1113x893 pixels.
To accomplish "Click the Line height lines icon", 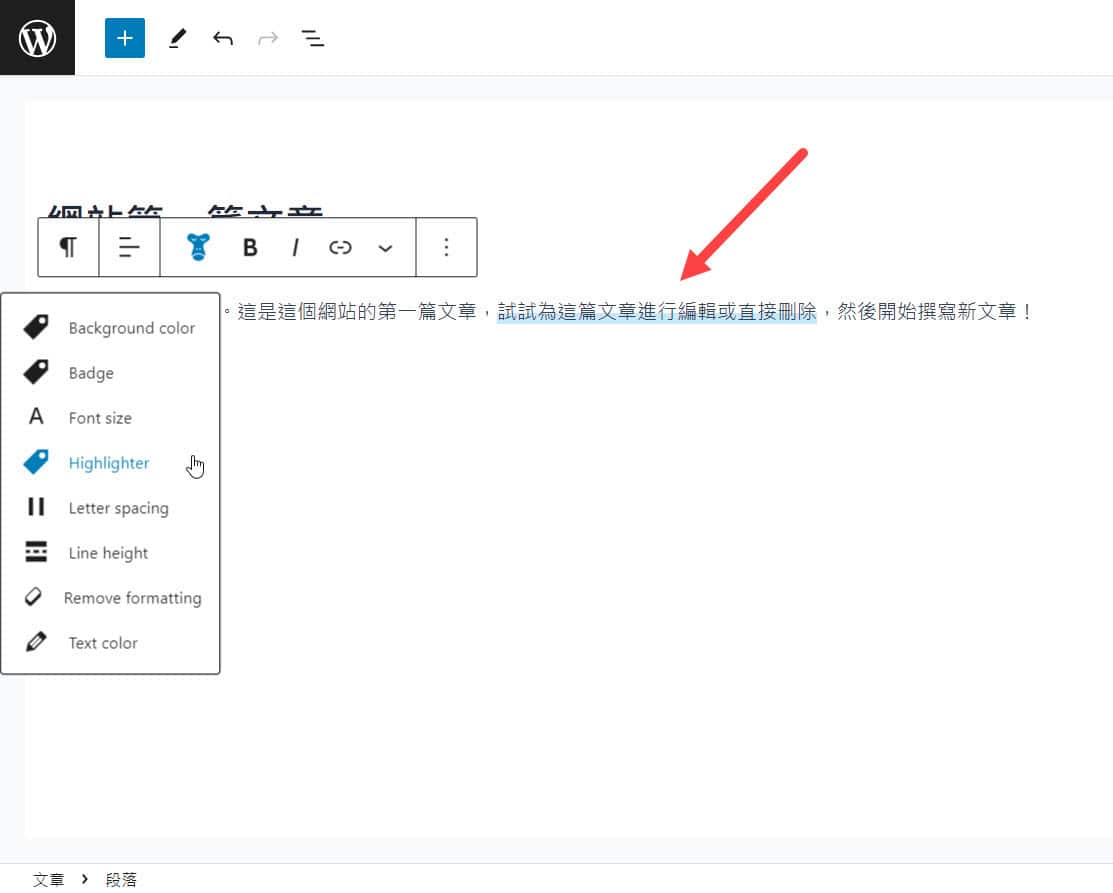I will 35,552.
